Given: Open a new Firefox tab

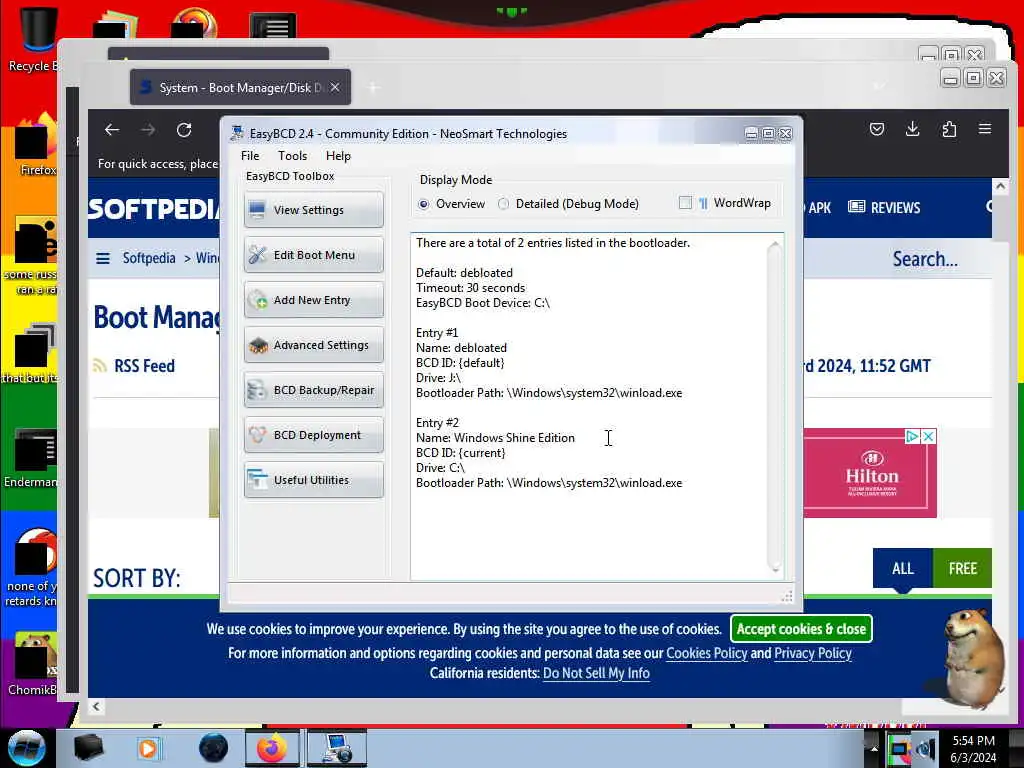Looking at the screenshot, I should pos(373,87).
